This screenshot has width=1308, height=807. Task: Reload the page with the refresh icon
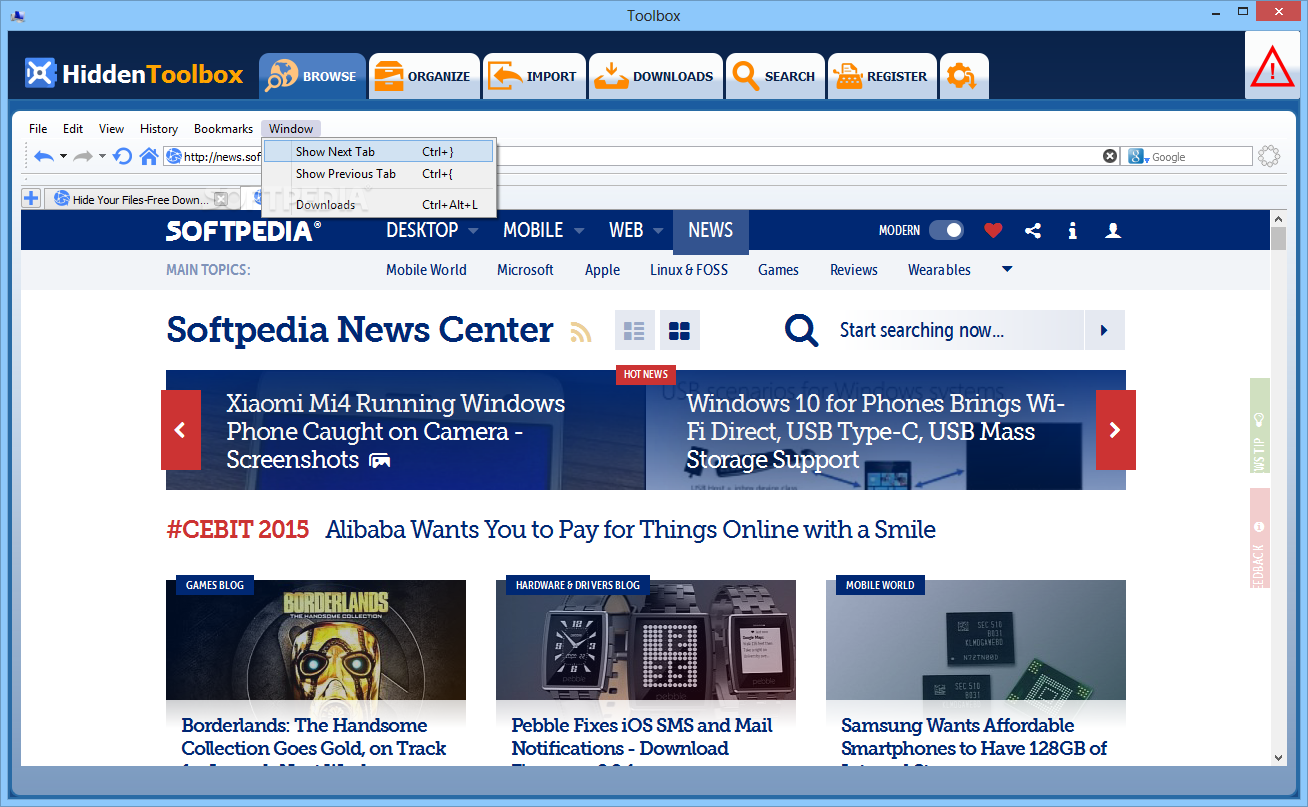[122, 156]
